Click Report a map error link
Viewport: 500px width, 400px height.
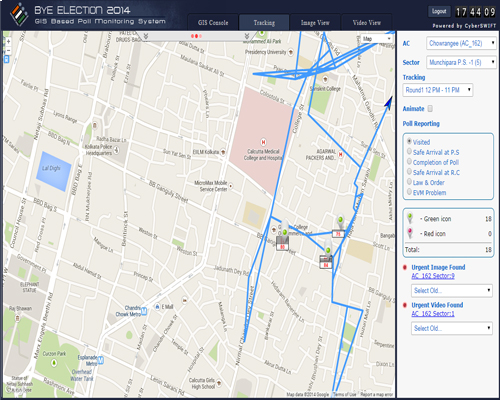[376, 394]
